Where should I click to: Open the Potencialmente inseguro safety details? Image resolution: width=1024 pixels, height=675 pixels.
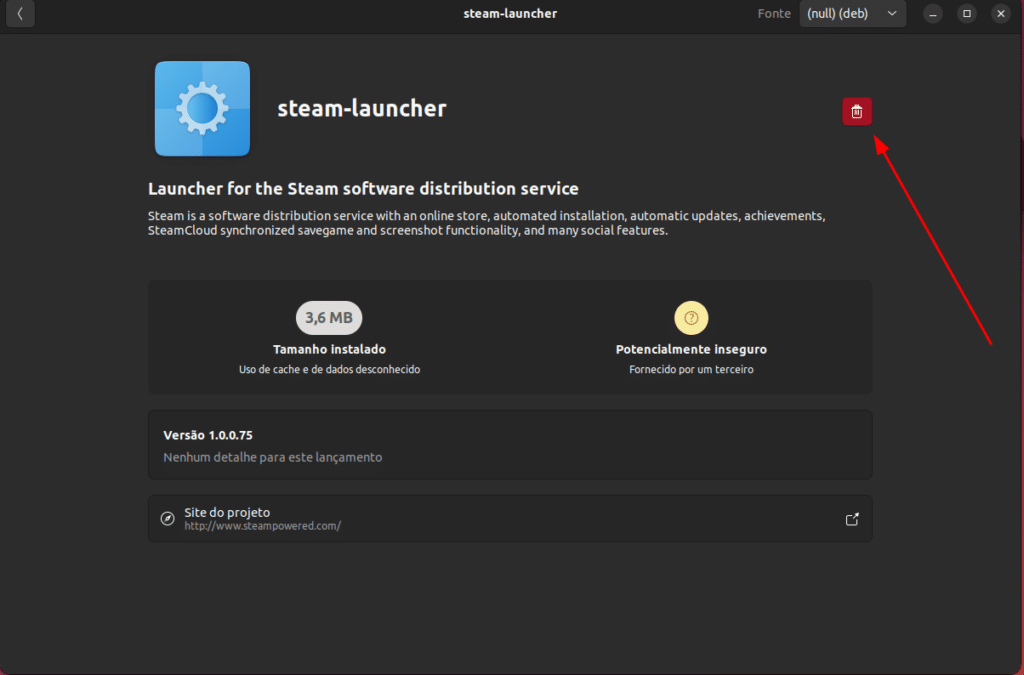coord(691,350)
